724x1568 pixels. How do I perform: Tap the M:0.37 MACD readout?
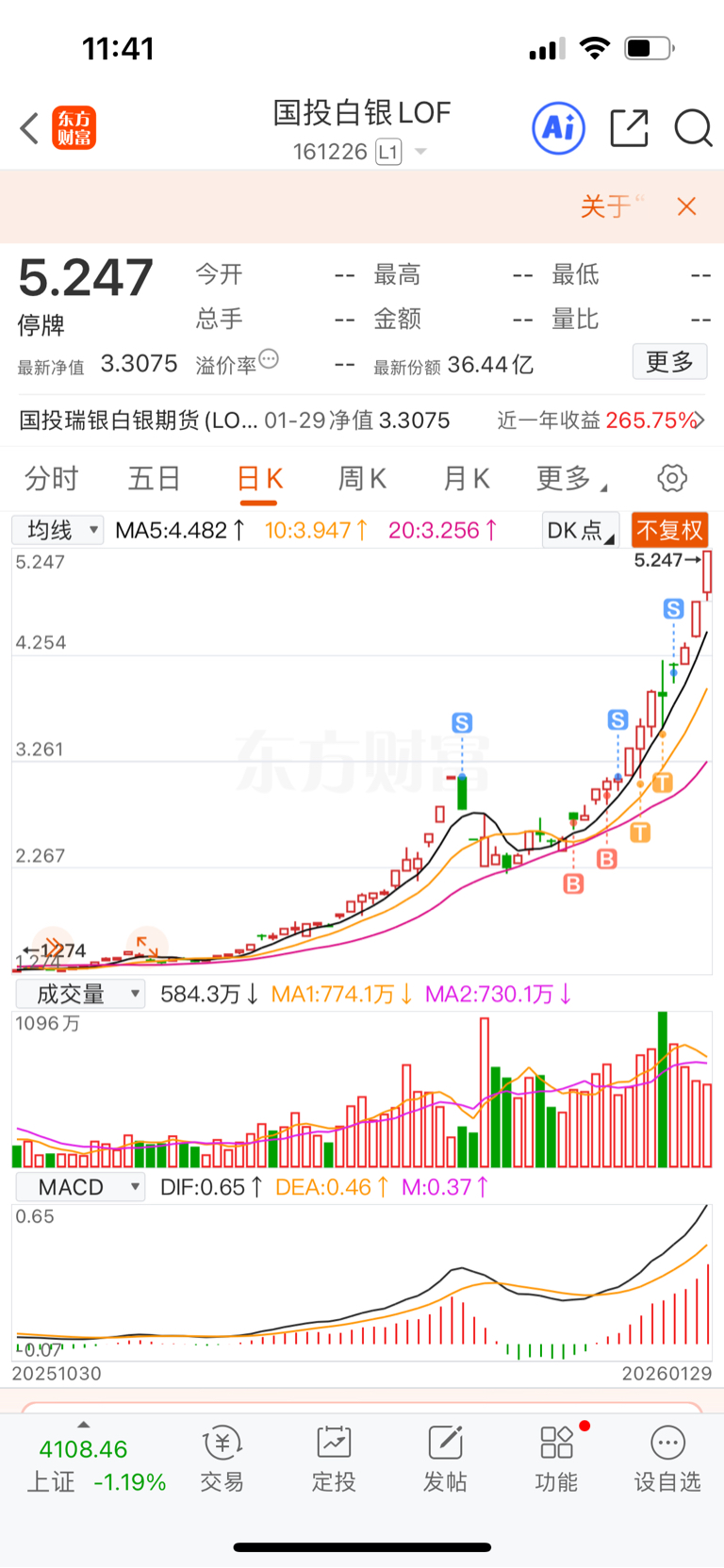tap(445, 1187)
